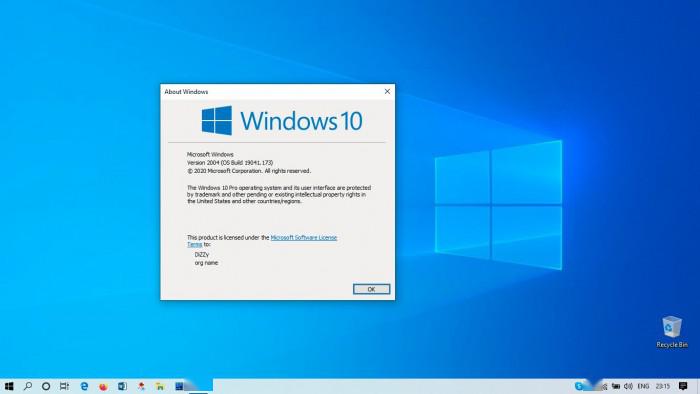Open the Windows Start menu
Viewport: 700px width, 394px height.
click(x=8, y=386)
